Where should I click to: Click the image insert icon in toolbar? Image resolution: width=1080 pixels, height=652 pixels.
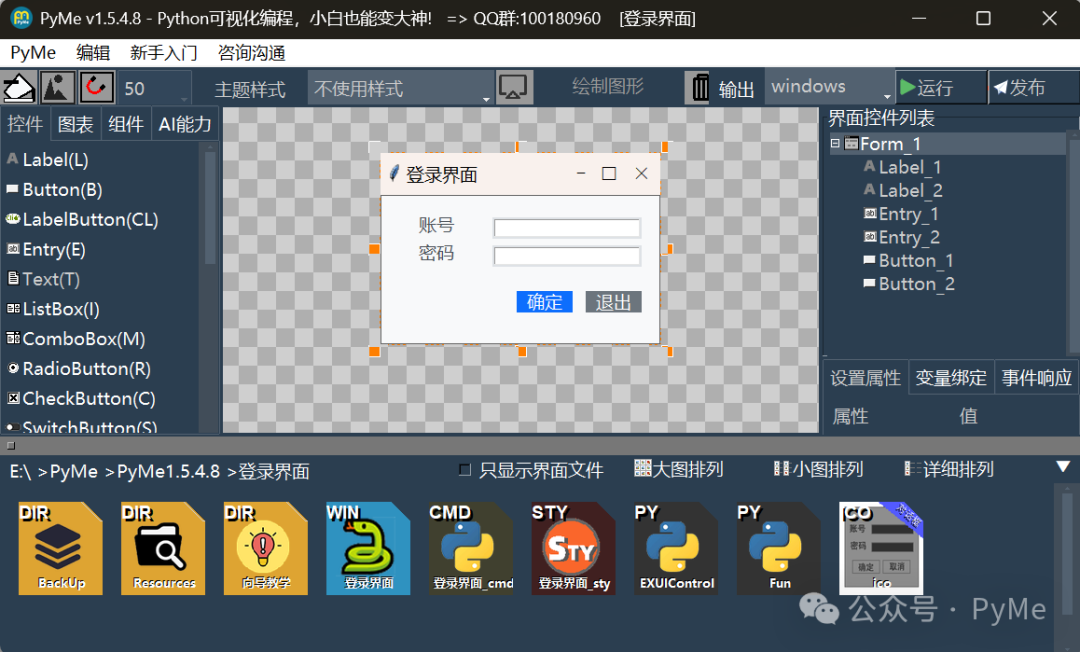(57, 87)
